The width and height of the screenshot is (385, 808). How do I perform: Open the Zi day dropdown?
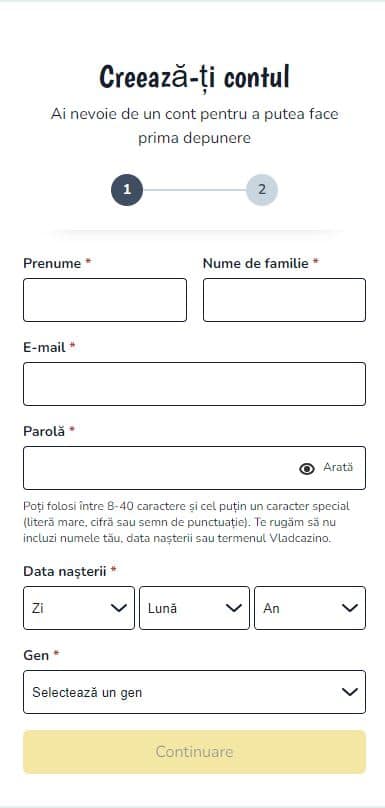coord(79,608)
